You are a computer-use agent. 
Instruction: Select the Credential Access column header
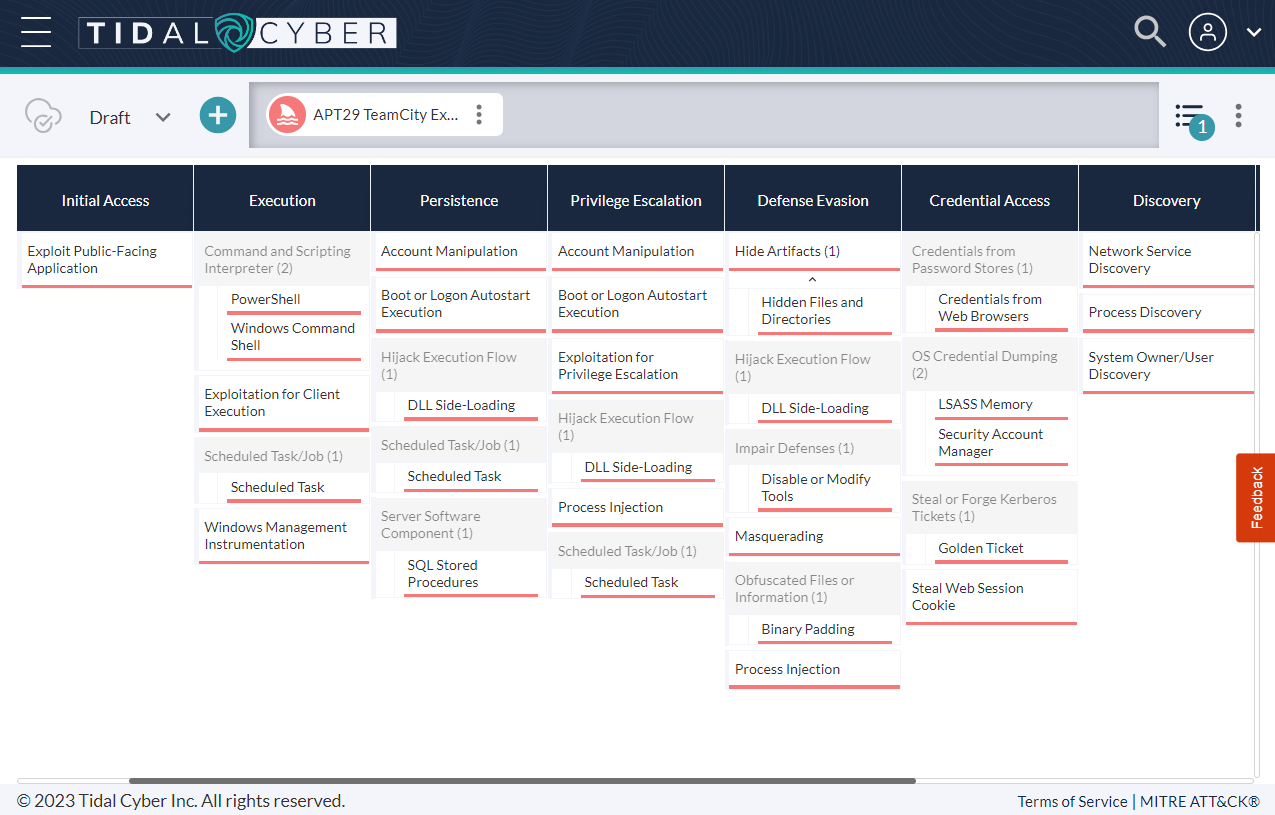[989, 200]
